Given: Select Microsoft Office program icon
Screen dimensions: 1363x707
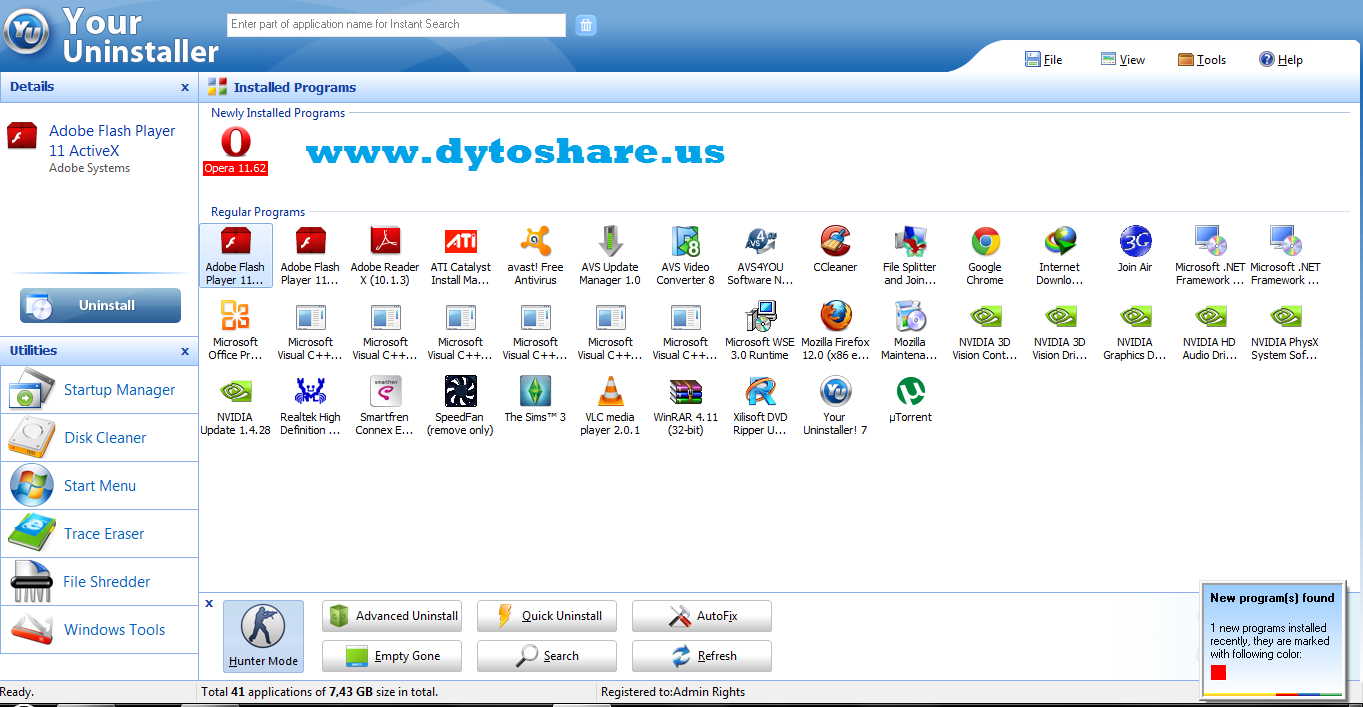Looking at the screenshot, I should 235,330.
